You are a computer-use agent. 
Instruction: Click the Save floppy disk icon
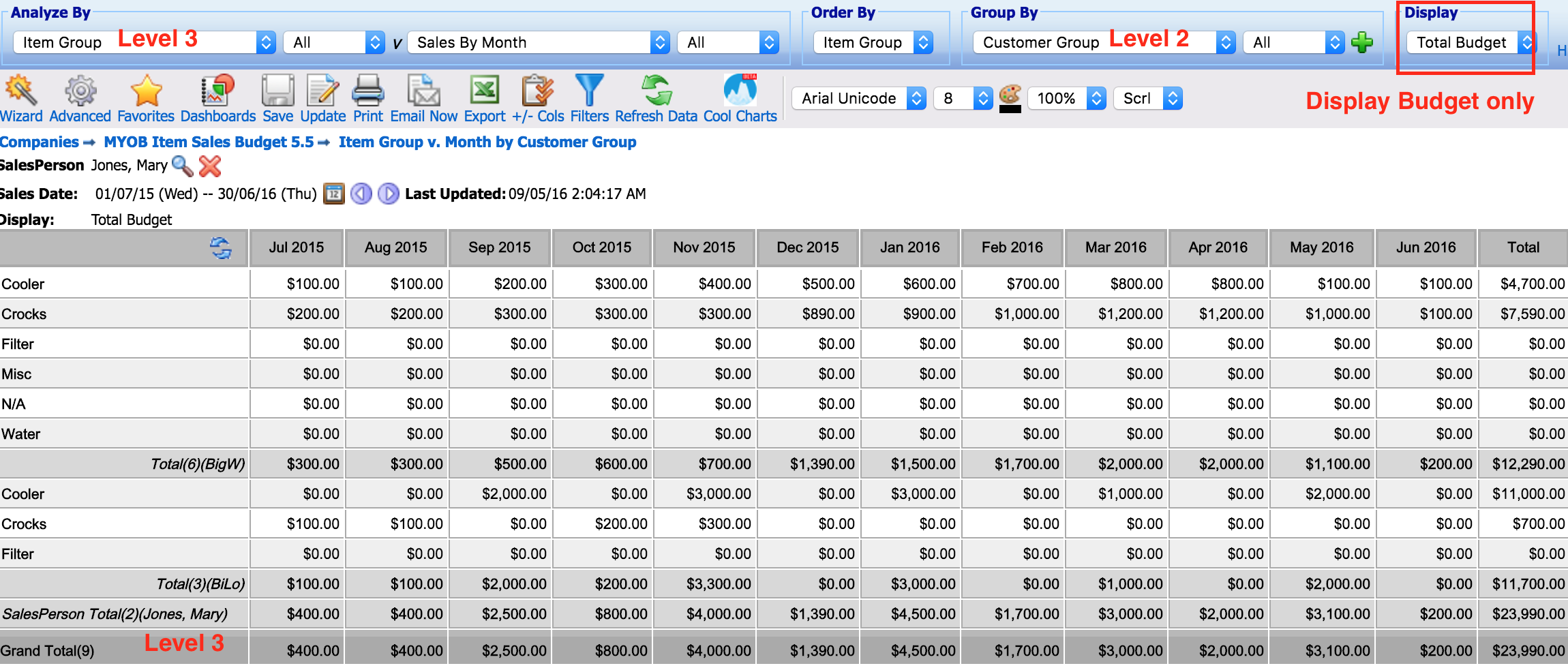coord(277,91)
